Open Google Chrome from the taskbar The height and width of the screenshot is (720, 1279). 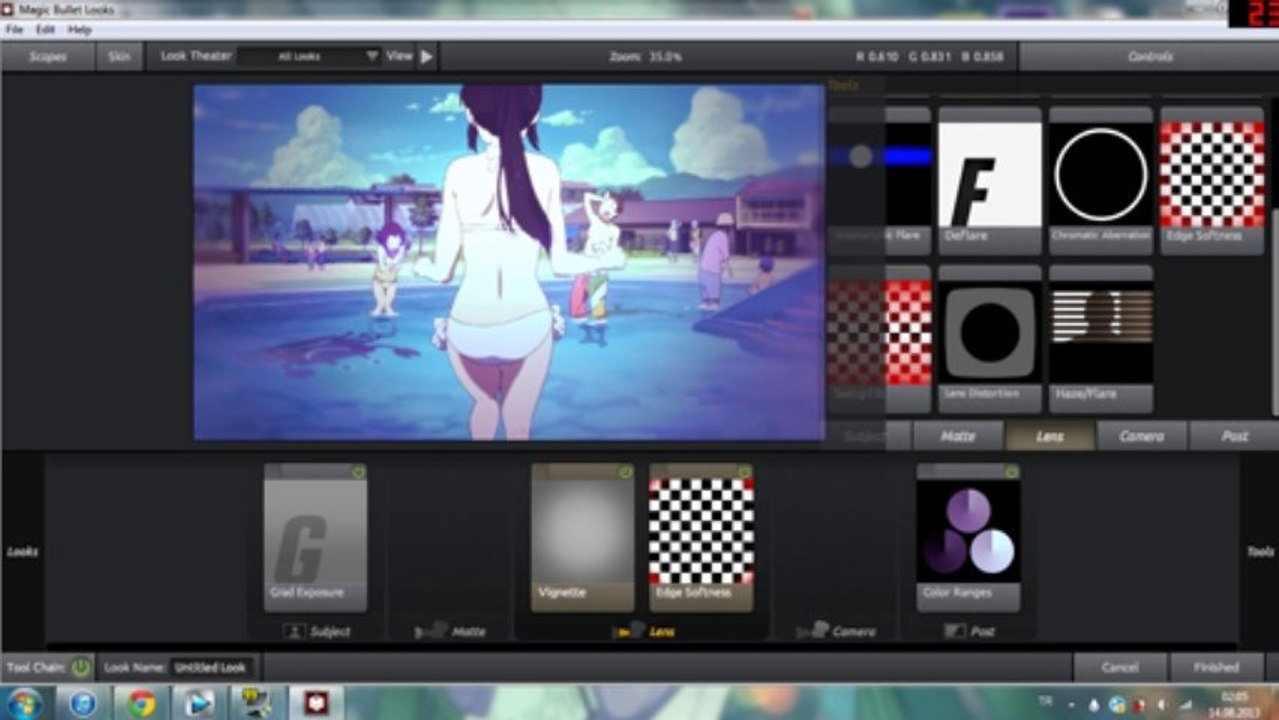141,703
